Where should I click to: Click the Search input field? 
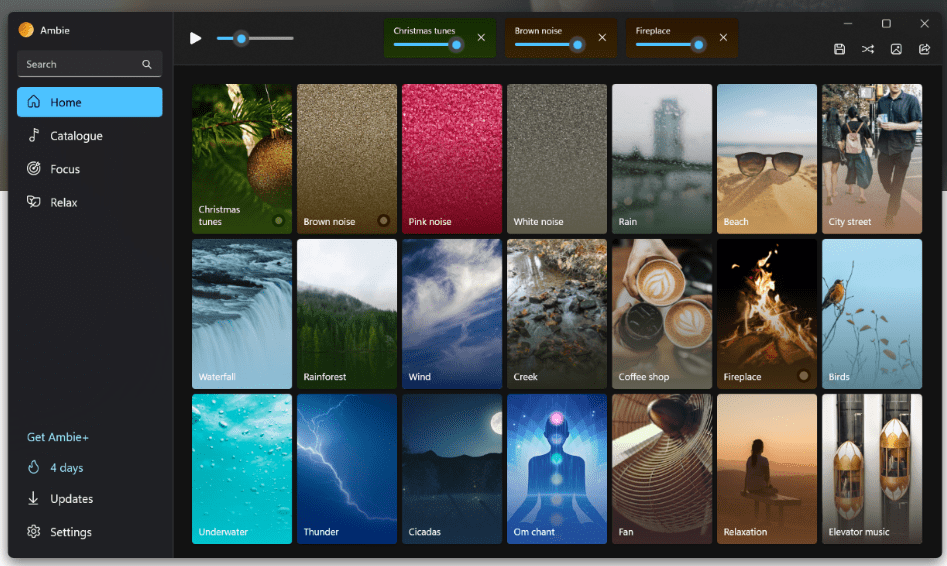pyautogui.click(x=80, y=64)
